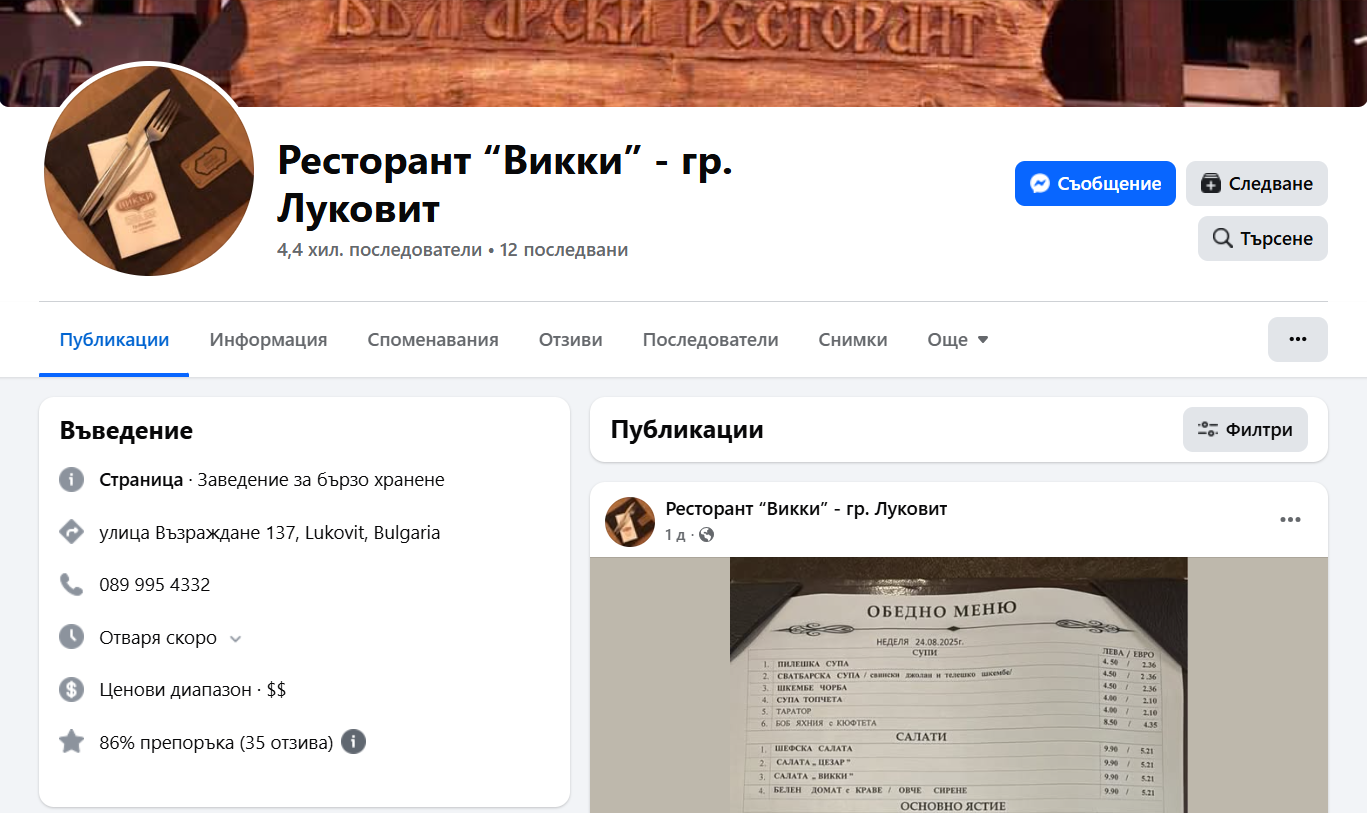Open the page's three-dot menu near tabs
1367x813 pixels.
pos(1297,339)
